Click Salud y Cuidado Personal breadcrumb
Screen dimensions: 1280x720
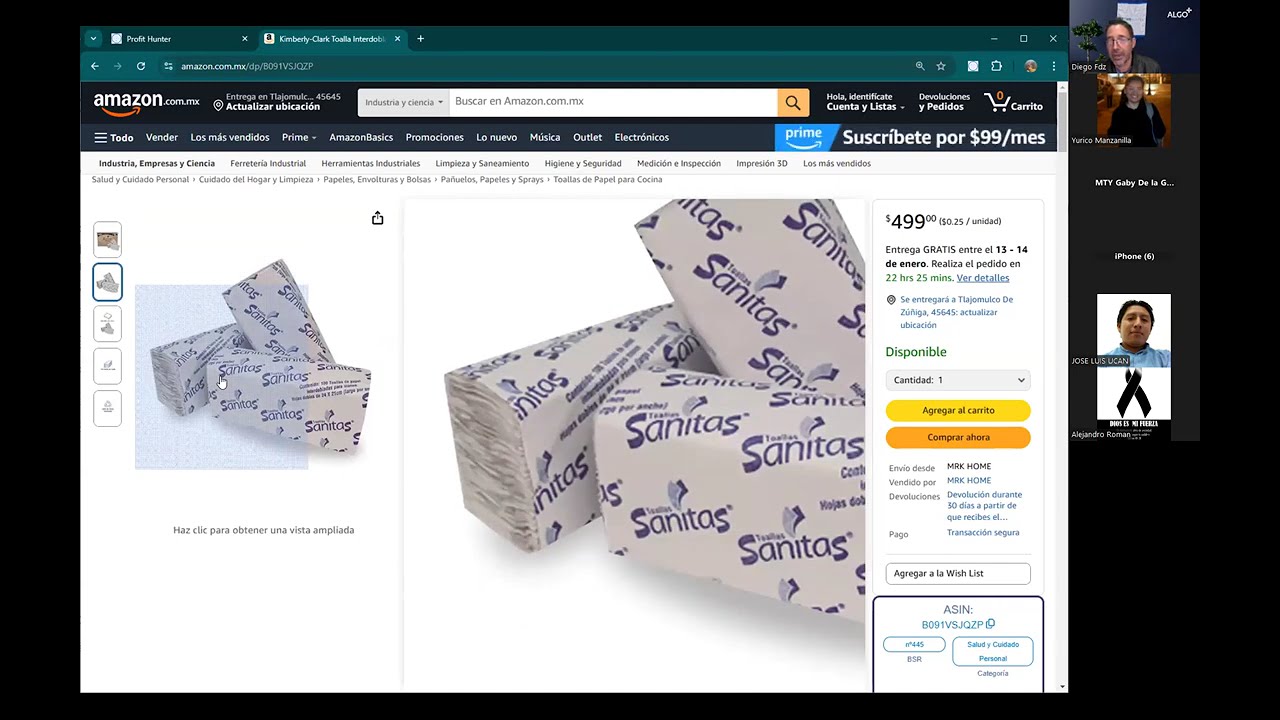(140, 180)
